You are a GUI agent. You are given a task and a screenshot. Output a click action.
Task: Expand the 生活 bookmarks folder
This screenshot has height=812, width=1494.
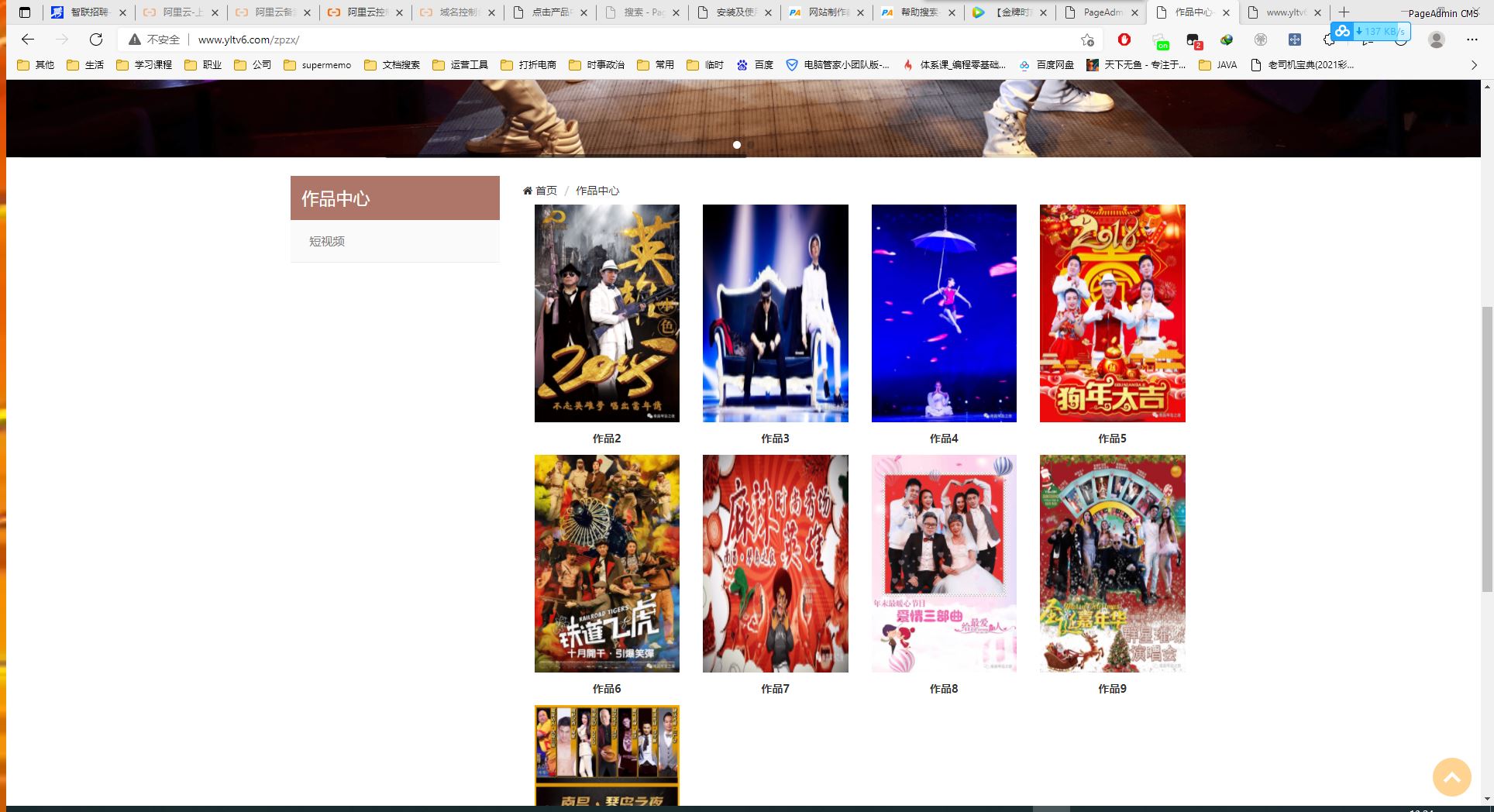click(85, 65)
